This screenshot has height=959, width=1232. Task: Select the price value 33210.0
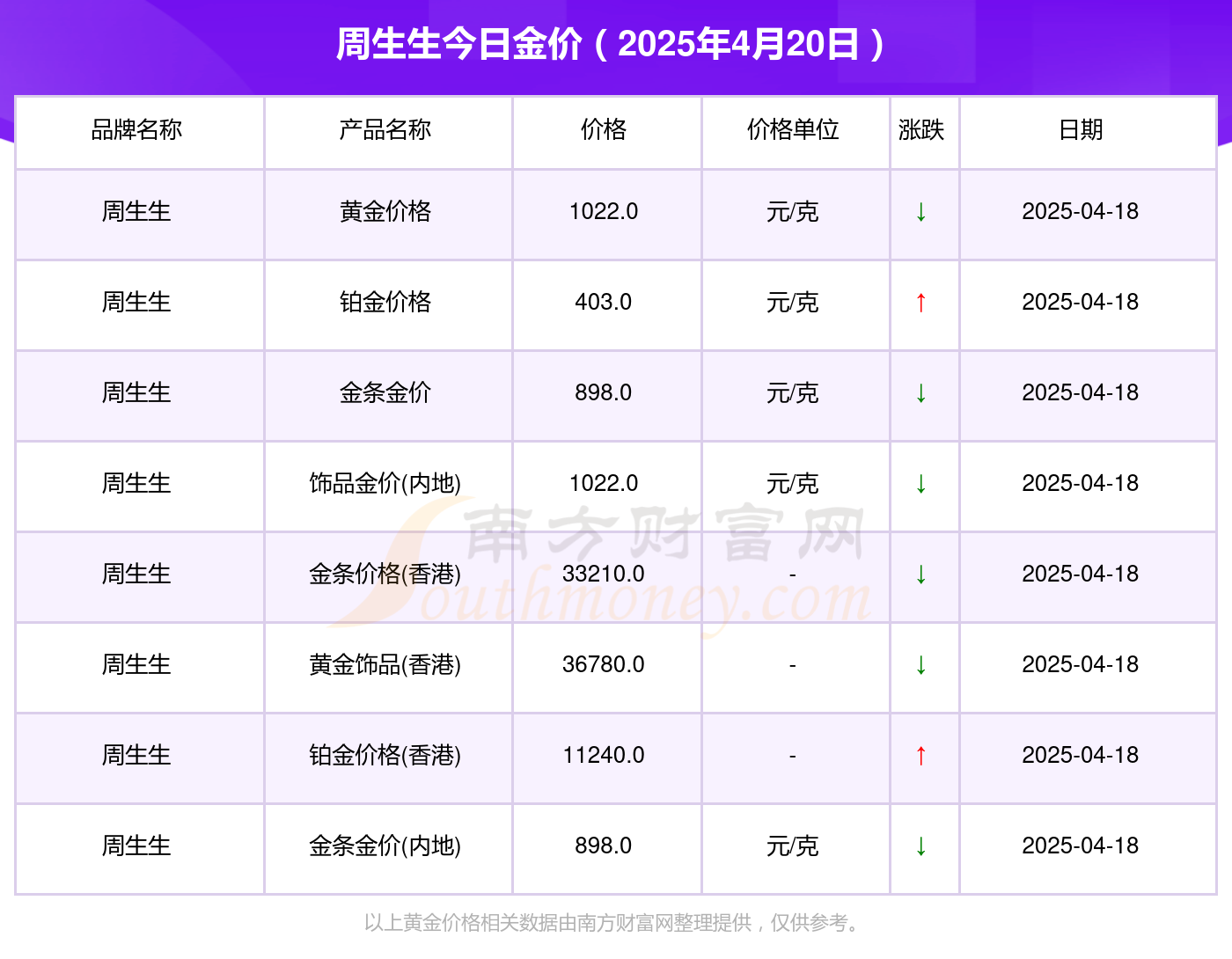click(x=604, y=575)
